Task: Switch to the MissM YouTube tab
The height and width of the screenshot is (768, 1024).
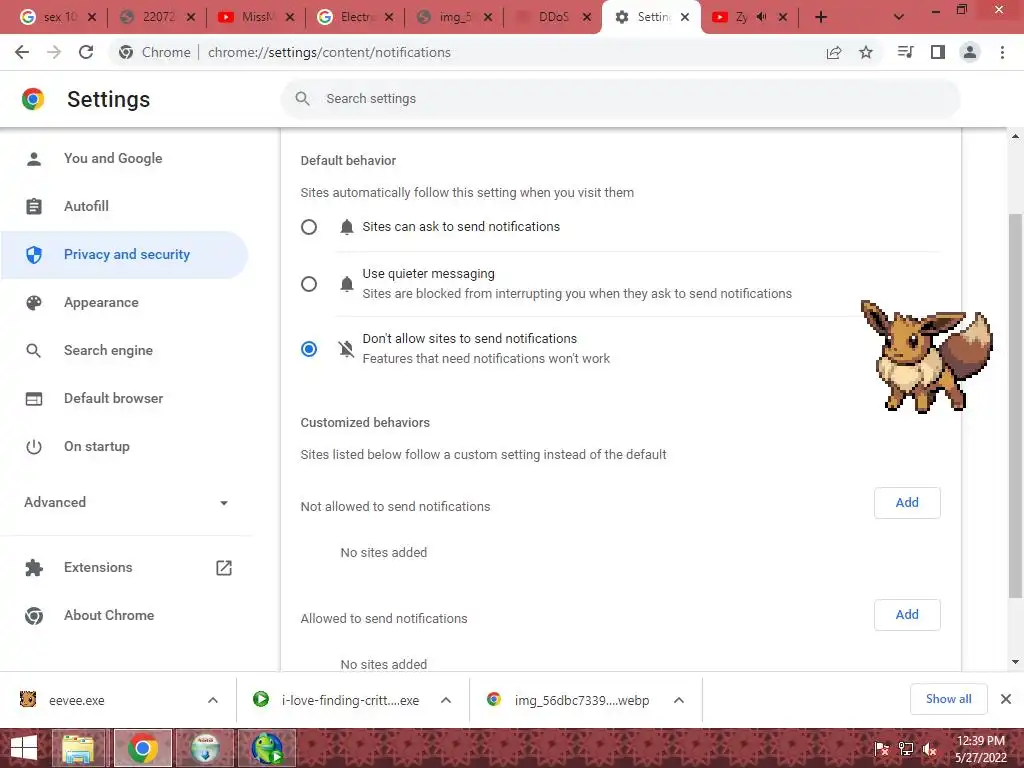Action: (x=257, y=17)
